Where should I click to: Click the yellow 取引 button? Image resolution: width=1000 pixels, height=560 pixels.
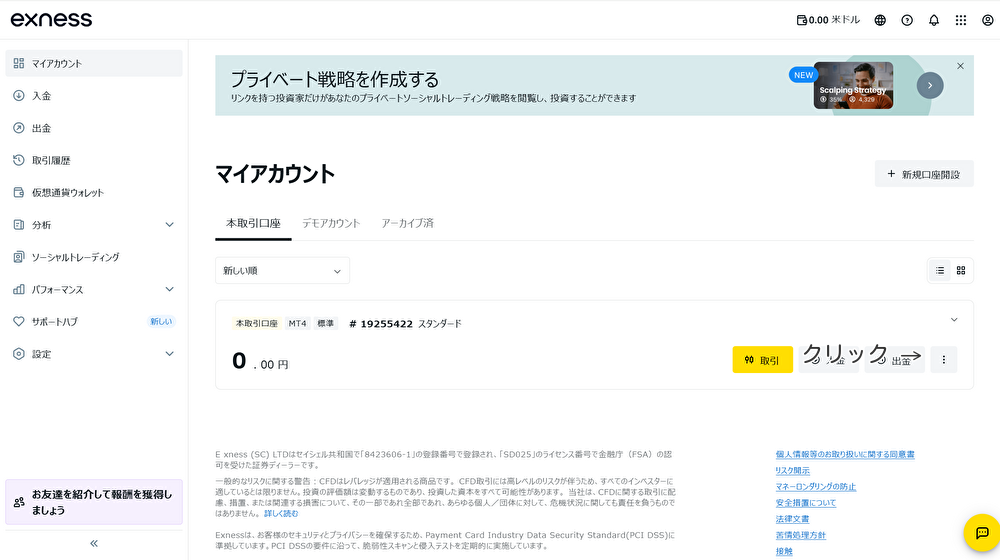pos(763,360)
